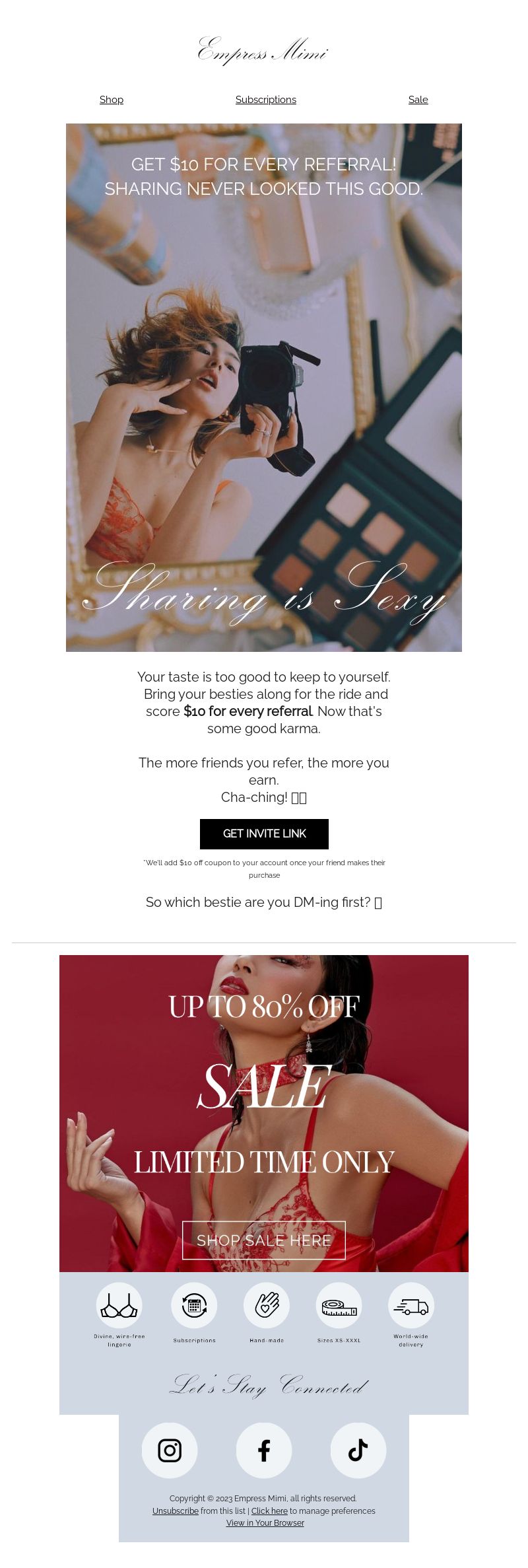528x1568 pixels.
Task: Click the Hand-made heart hand icon
Action: (x=267, y=1305)
